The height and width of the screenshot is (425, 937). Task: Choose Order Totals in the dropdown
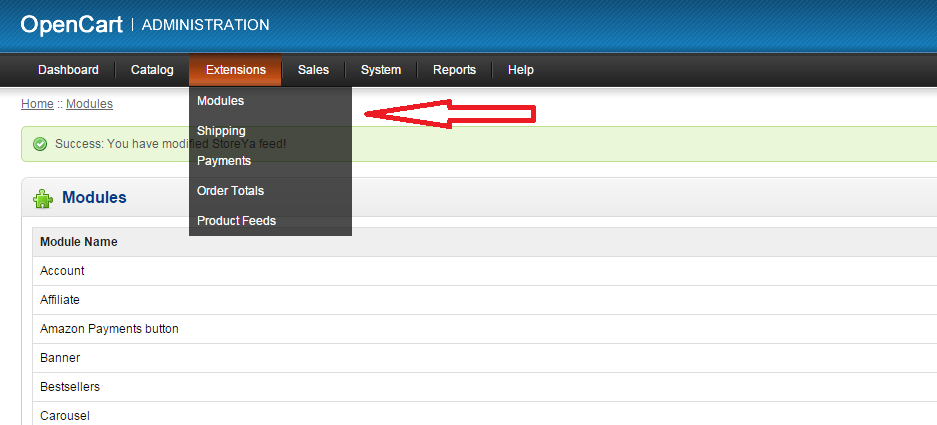click(230, 191)
